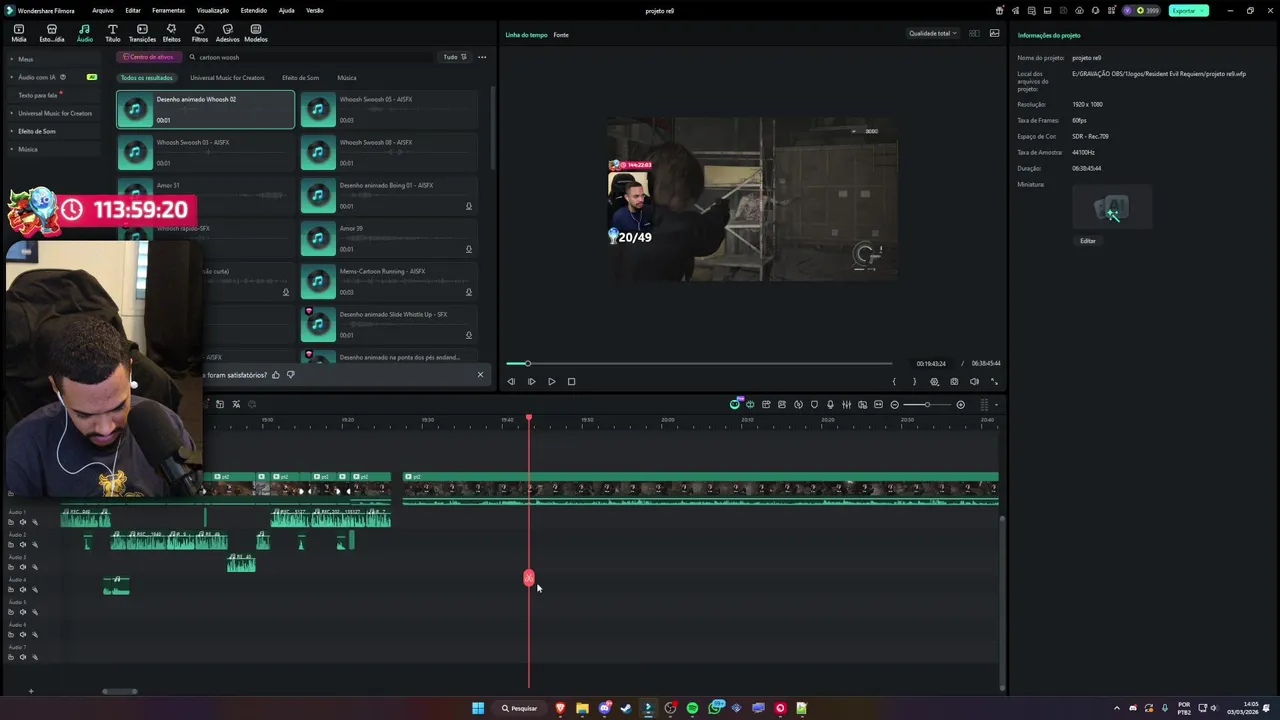Select Whoosh Swoosh 08 - AISFX audio clip
The image size is (1280, 720).
pyautogui.click(x=388, y=152)
